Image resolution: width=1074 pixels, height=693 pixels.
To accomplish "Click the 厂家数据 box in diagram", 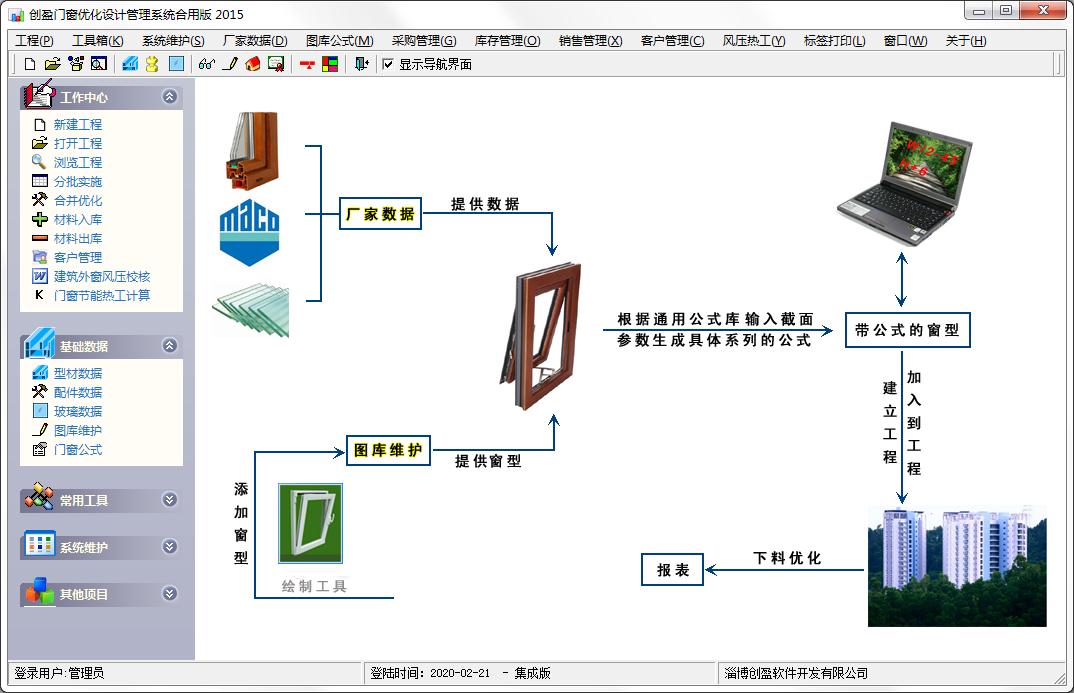I will coord(380,214).
